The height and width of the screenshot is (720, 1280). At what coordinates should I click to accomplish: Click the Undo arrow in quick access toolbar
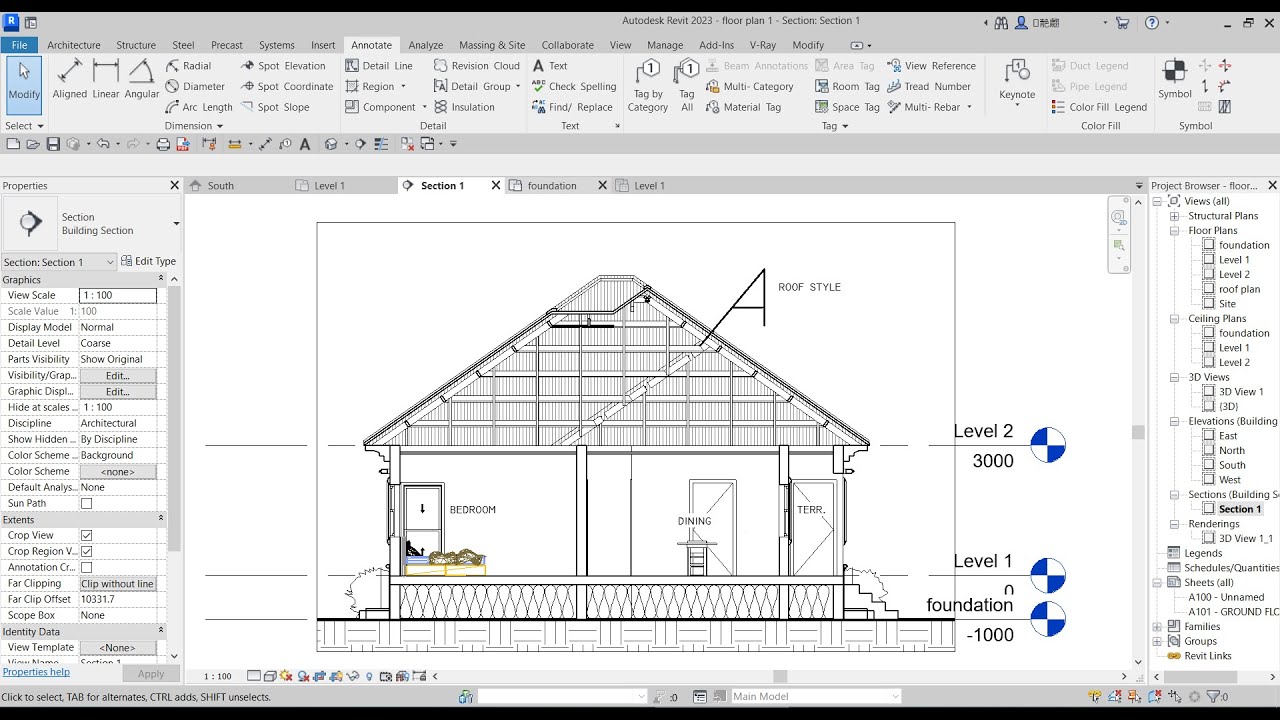tap(103, 144)
